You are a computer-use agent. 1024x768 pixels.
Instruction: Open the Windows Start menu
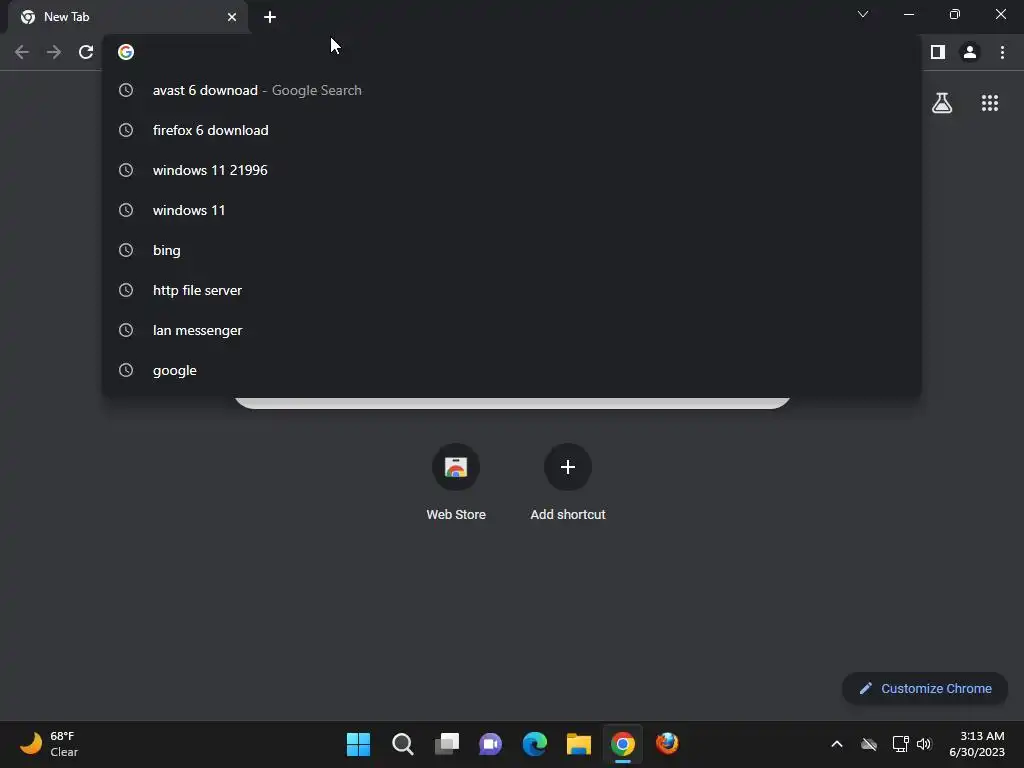coord(358,744)
